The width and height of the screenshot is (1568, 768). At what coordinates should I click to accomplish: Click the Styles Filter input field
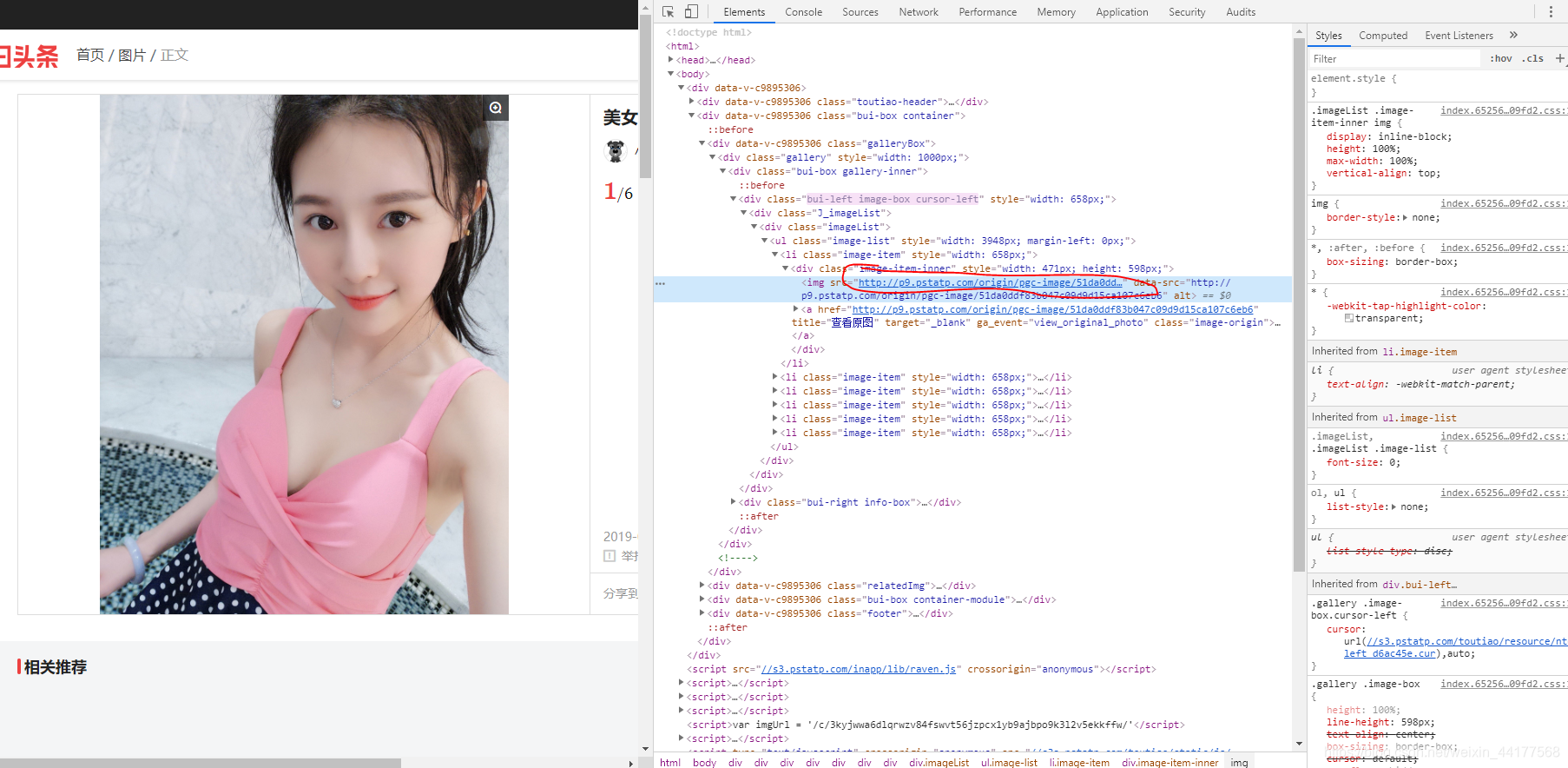1394,58
